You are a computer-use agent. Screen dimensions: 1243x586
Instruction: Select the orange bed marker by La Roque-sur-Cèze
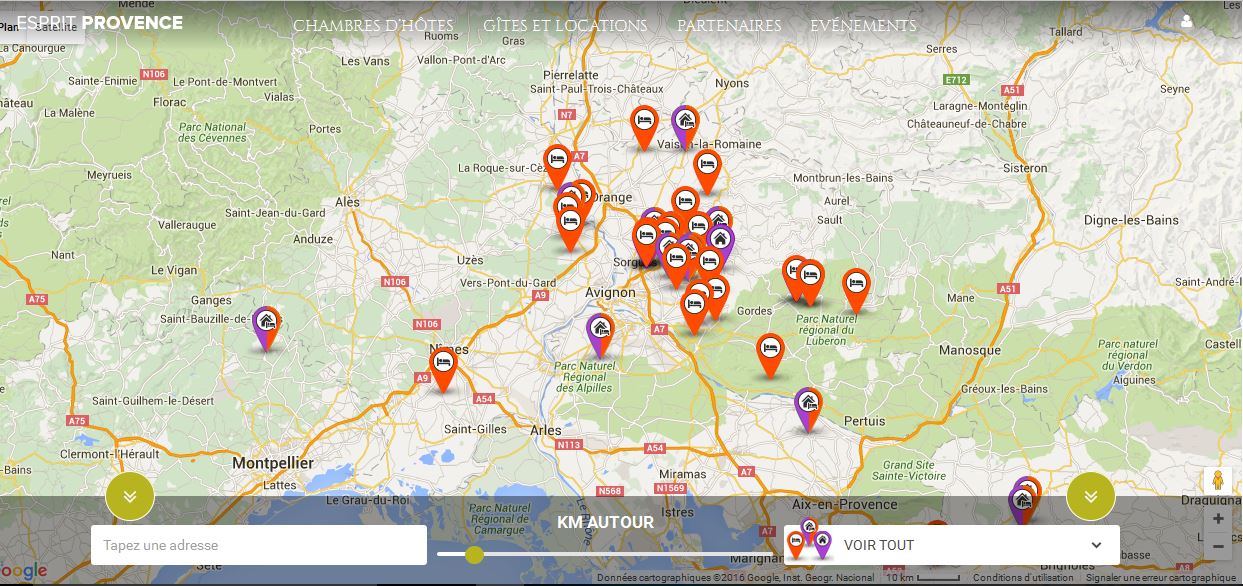click(x=557, y=166)
